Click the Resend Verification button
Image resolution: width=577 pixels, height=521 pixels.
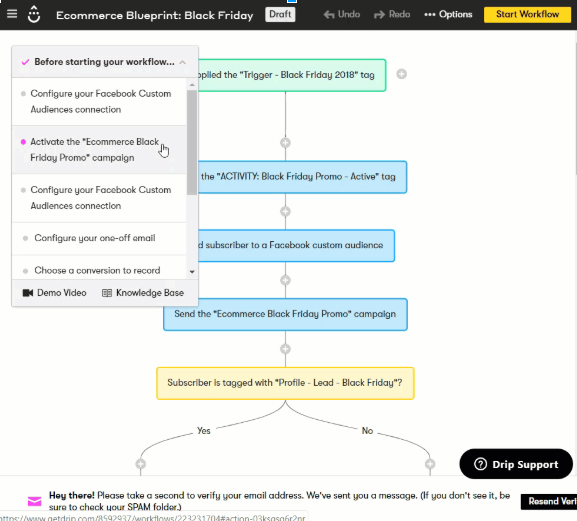pyautogui.click(x=549, y=501)
